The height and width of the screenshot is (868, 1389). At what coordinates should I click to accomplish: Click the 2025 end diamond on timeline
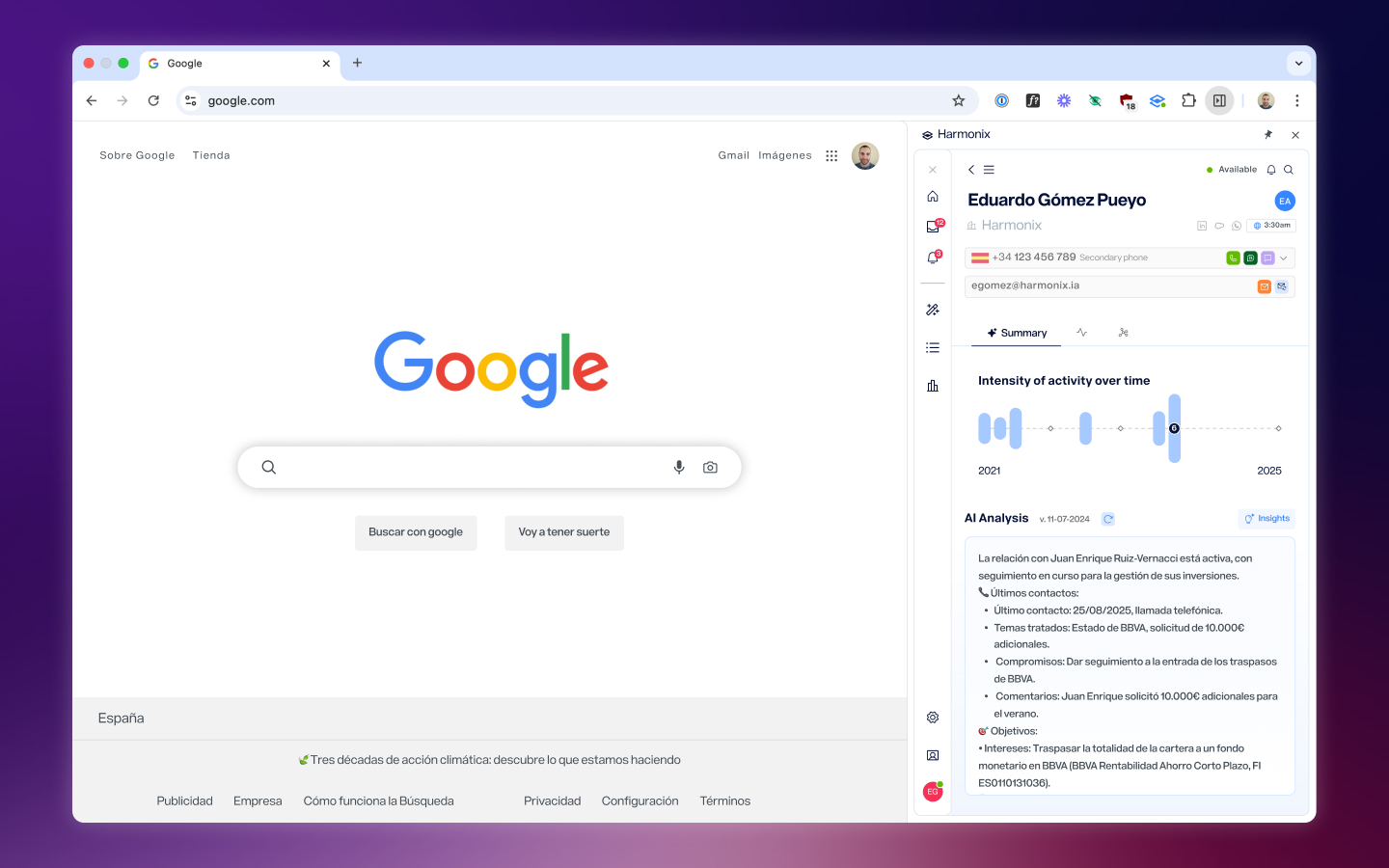[x=1278, y=428]
